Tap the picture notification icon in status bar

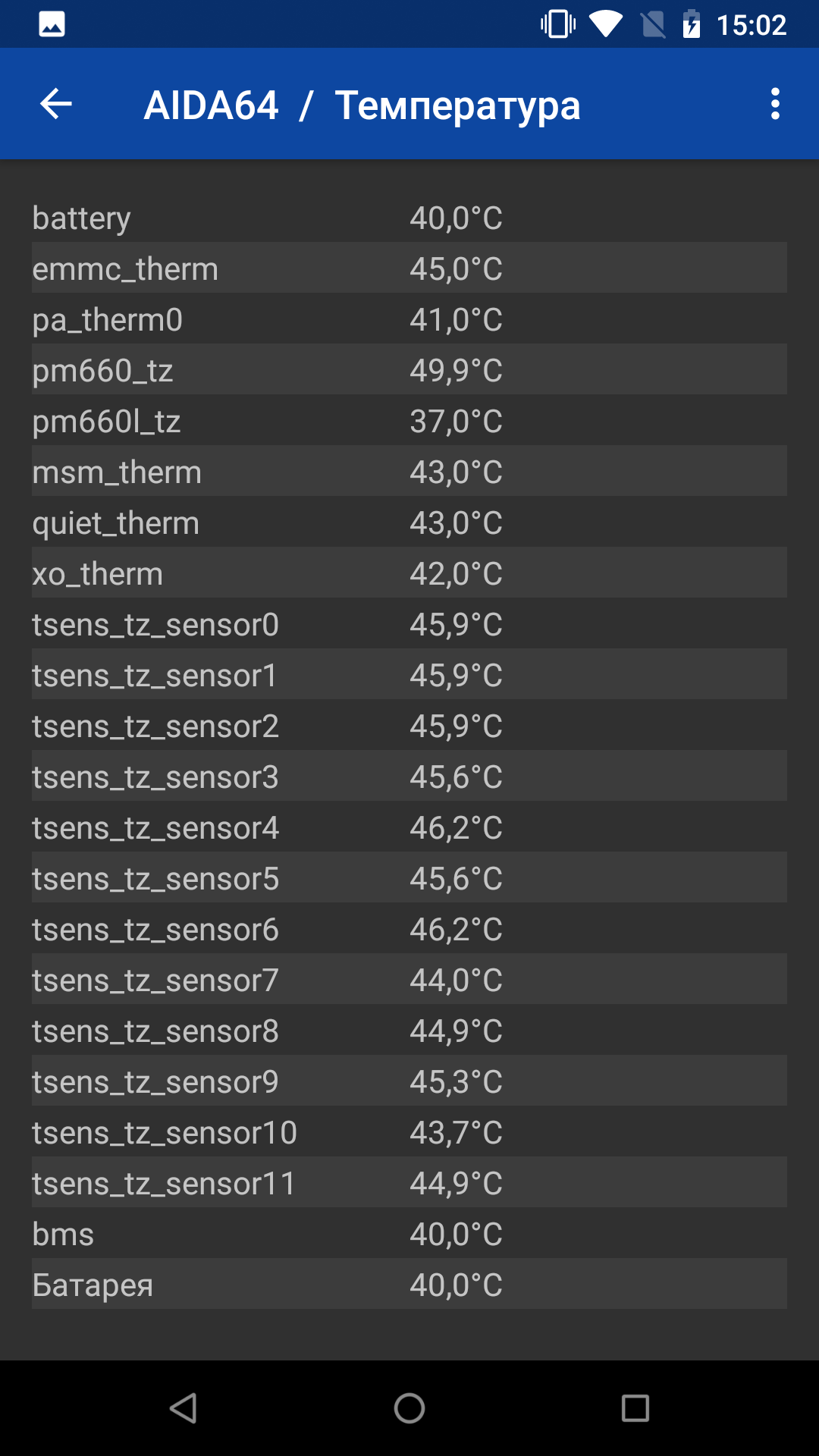coord(52,24)
